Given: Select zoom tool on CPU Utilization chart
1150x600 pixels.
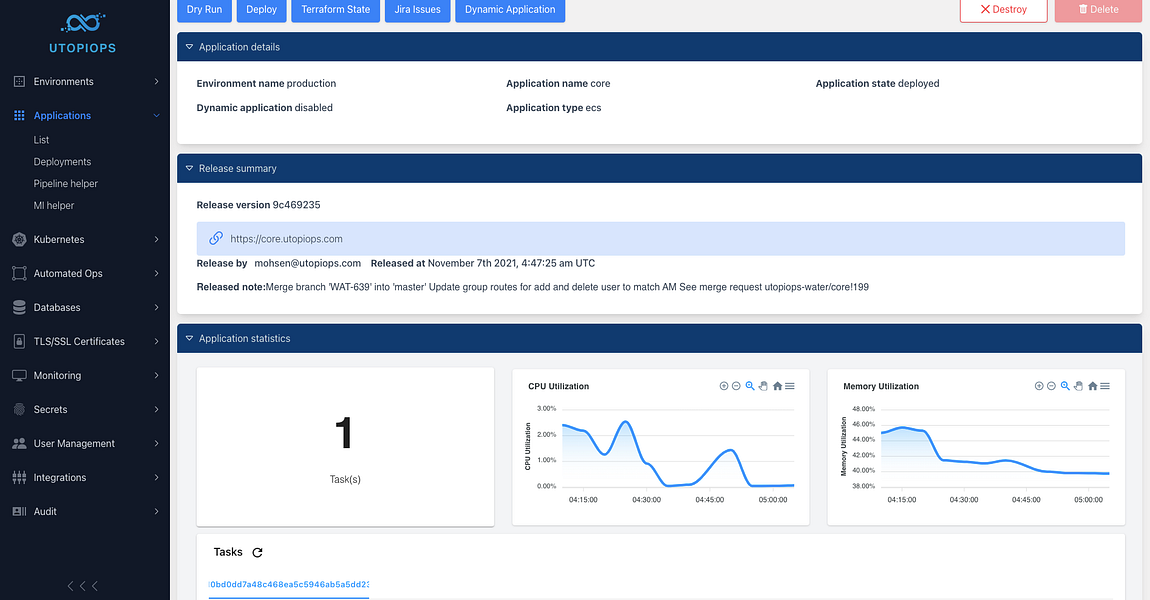Looking at the screenshot, I should (x=750, y=386).
